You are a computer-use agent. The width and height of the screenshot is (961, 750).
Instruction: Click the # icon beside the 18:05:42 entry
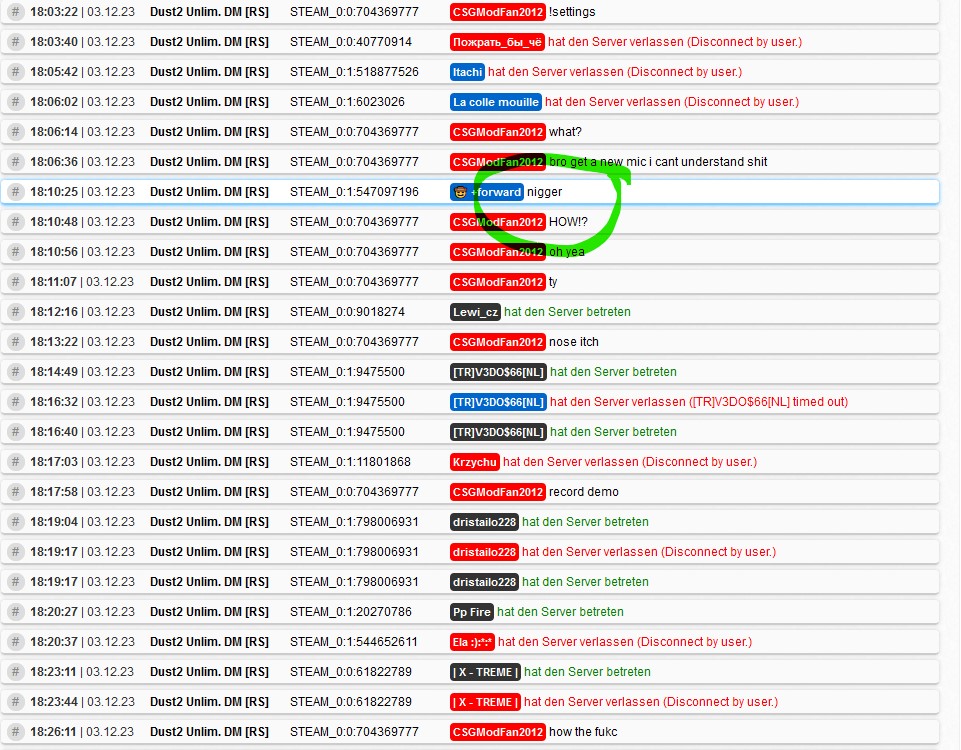pos(15,72)
